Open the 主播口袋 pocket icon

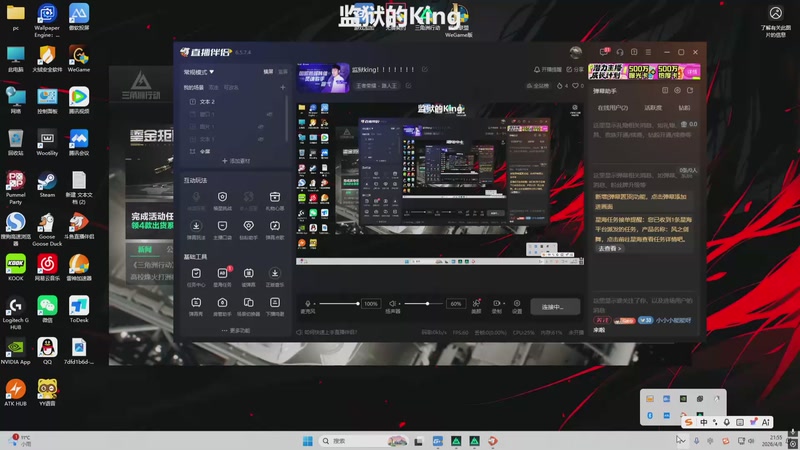tap(222, 226)
